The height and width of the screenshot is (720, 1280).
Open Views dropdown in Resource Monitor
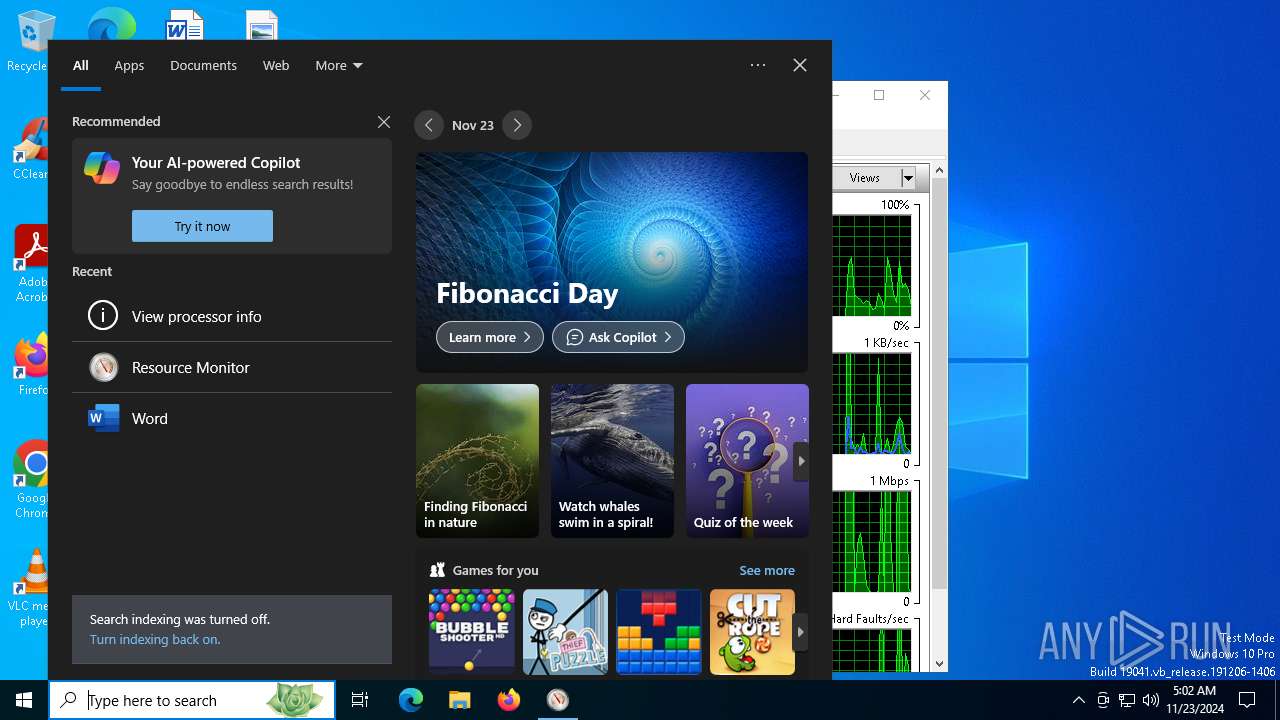point(909,178)
